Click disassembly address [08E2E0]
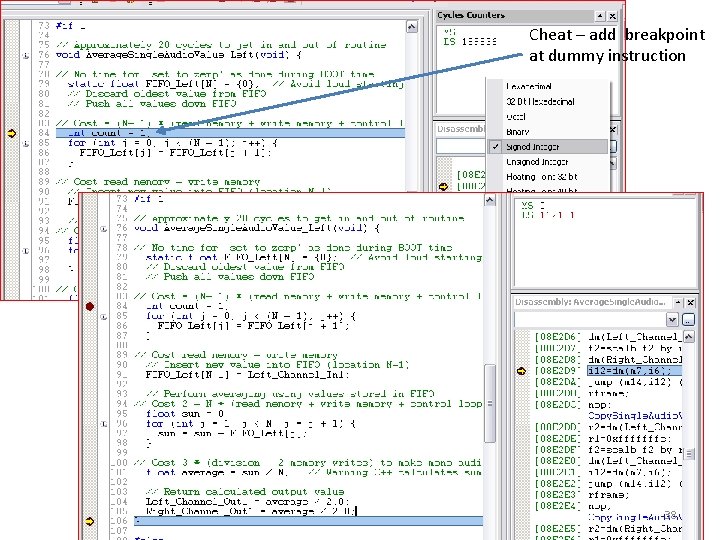Viewport: 720px width, 540px height. tap(557, 461)
